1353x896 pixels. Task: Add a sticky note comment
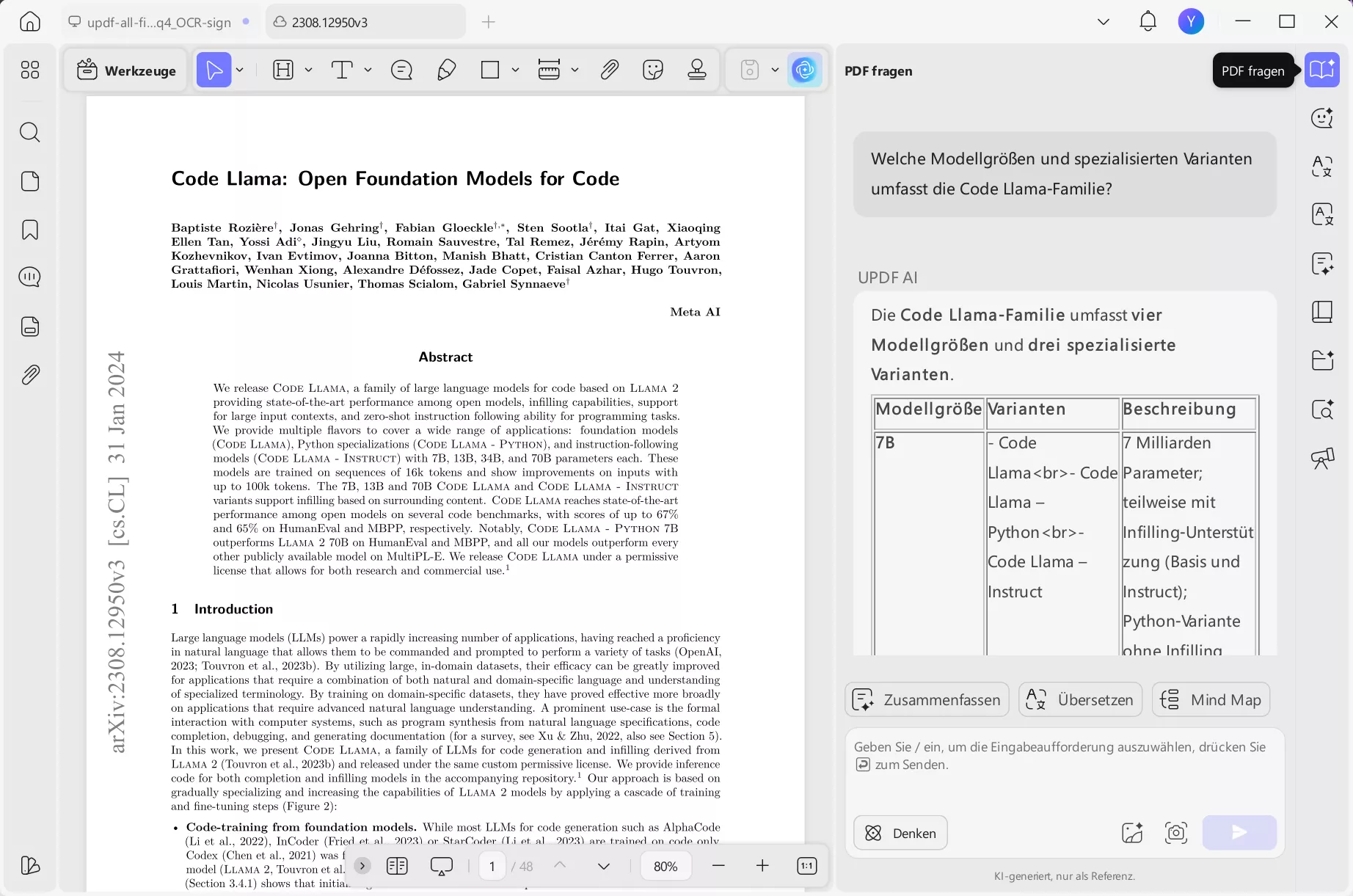(402, 70)
